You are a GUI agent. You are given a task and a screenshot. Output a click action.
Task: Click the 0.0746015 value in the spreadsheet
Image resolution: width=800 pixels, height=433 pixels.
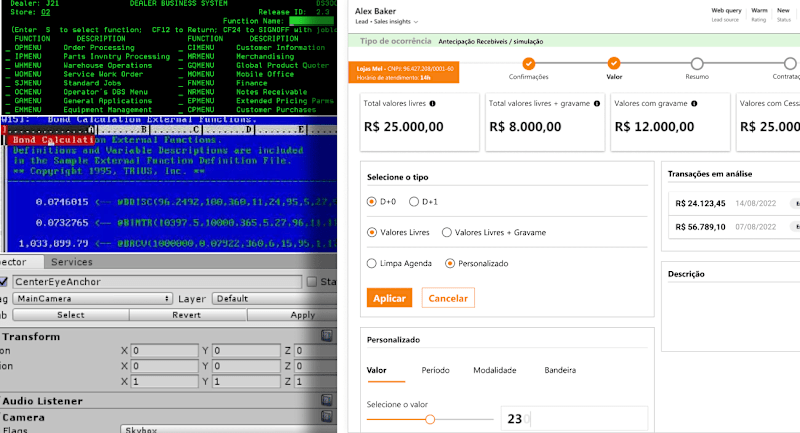62,202
